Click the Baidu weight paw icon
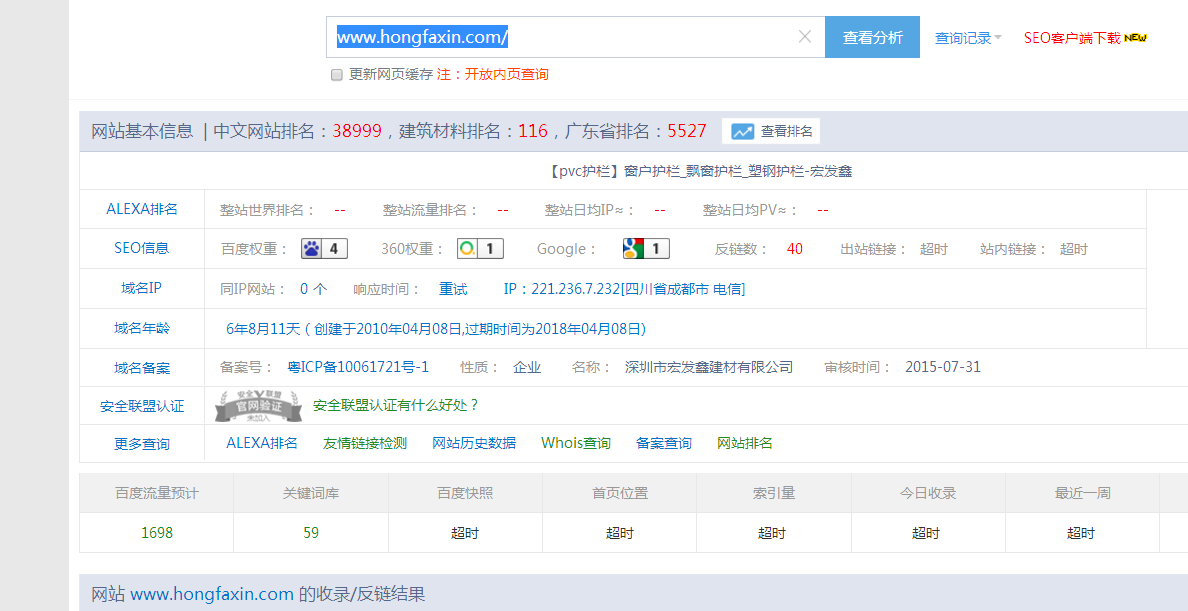 (x=311, y=249)
